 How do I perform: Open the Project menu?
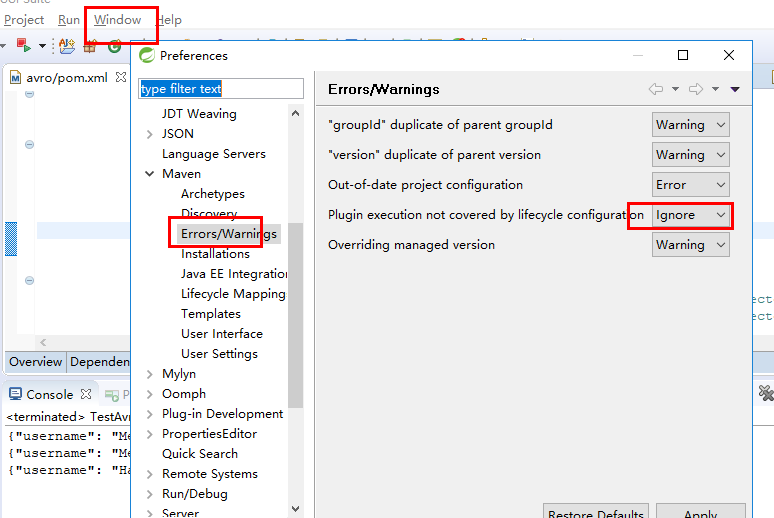pos(24,20)
